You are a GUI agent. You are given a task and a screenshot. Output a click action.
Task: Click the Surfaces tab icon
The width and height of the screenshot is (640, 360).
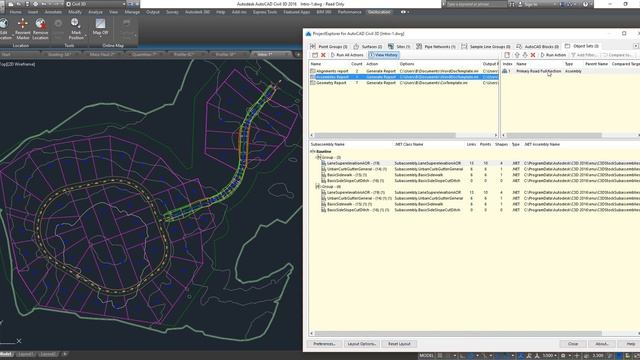tap(356, 47)
